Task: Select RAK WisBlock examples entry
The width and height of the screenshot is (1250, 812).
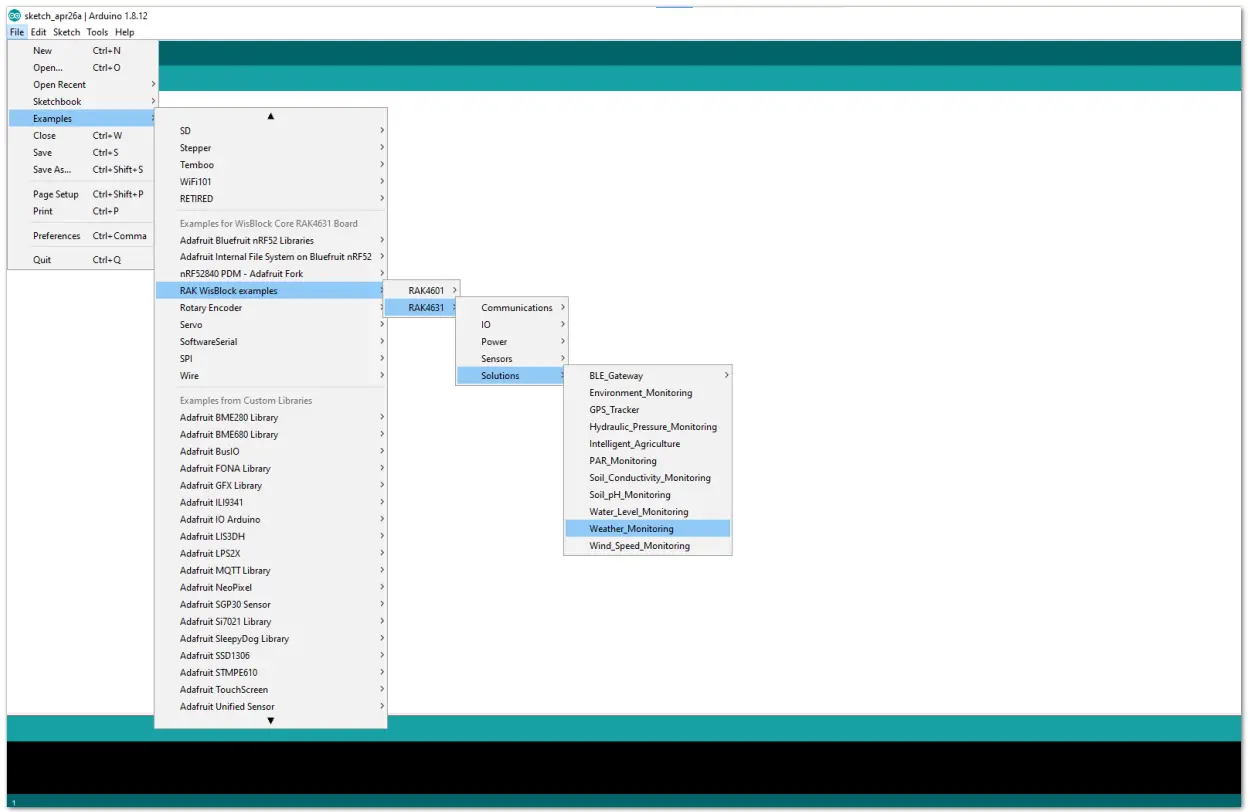Action: pyautogui.click(x=270, y=291)
